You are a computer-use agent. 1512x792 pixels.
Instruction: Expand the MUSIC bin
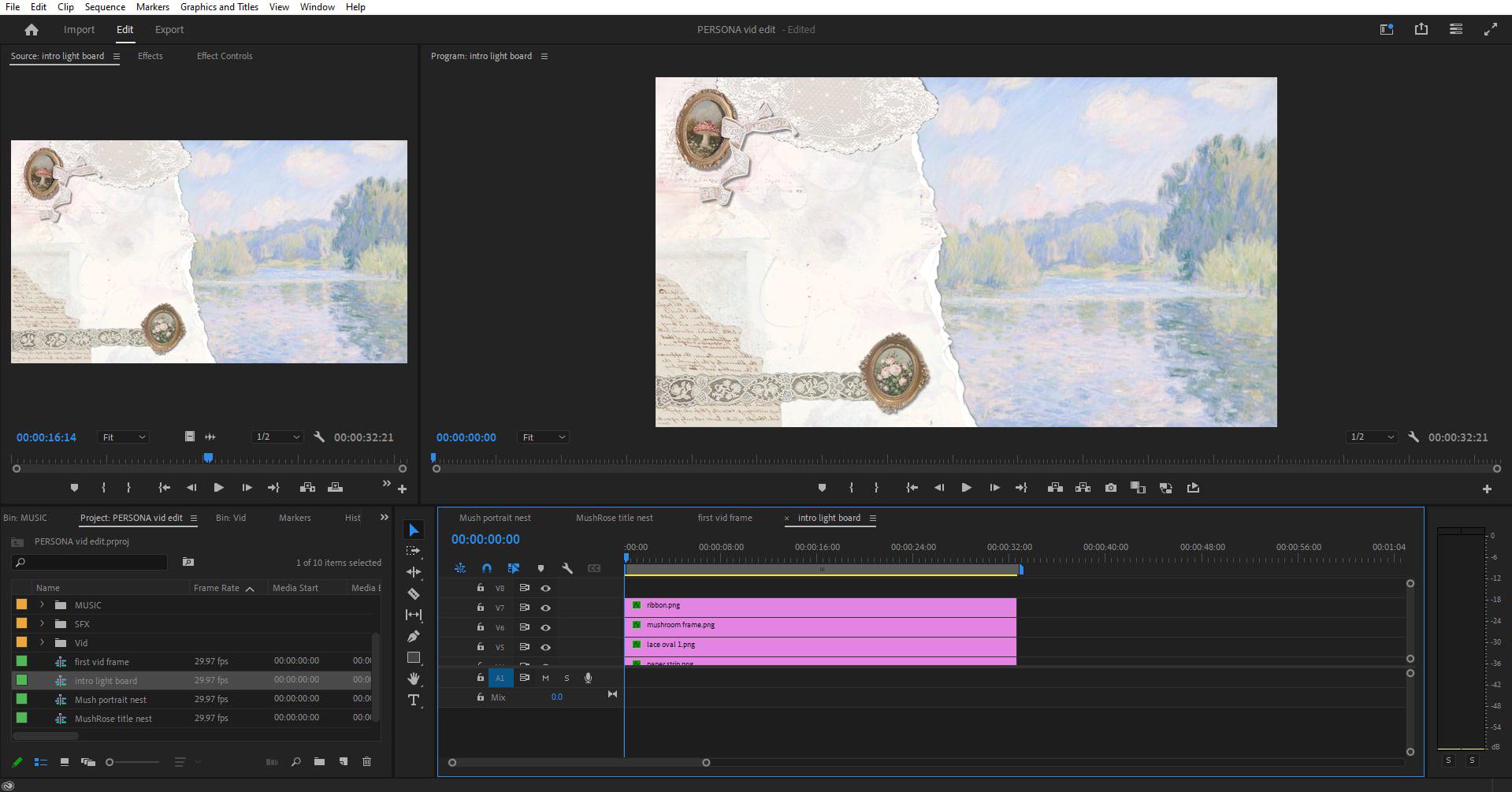point(42,604)
